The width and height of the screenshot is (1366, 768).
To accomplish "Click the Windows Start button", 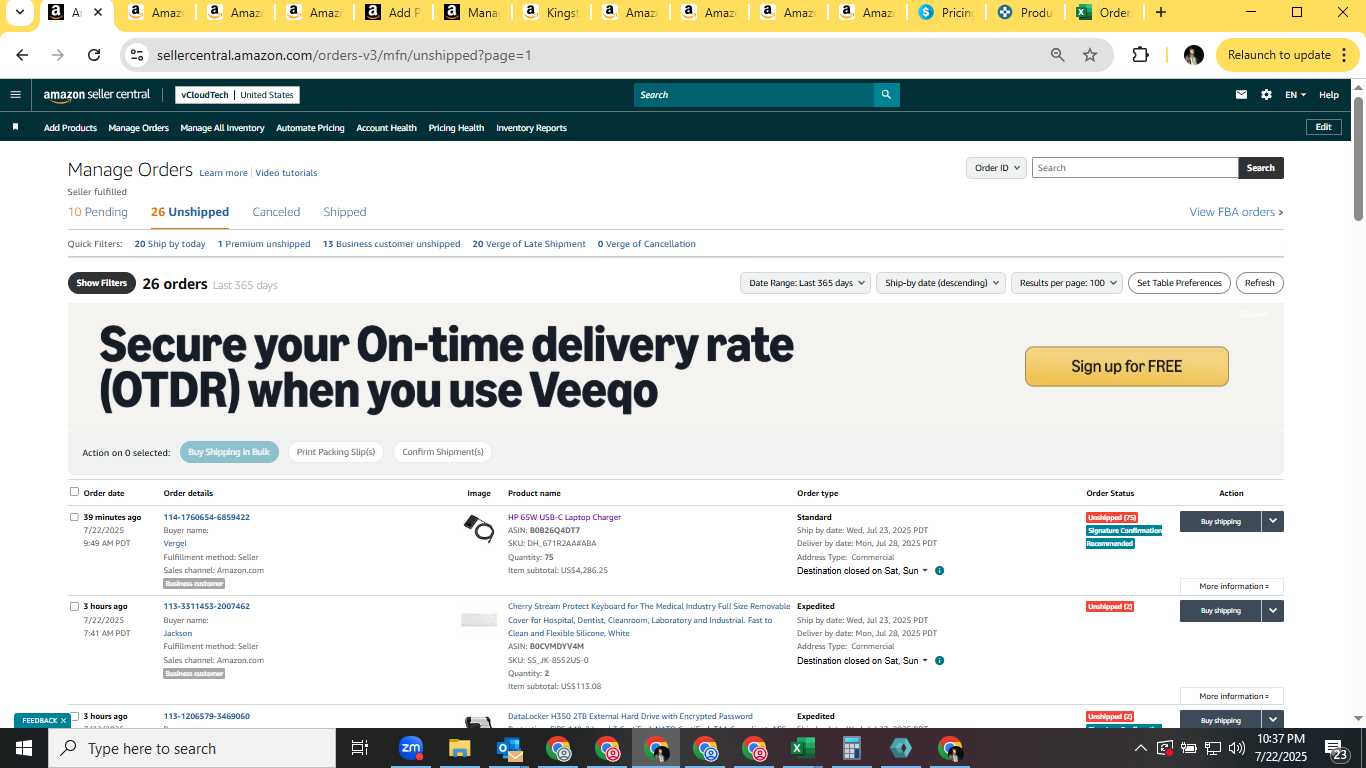I will pos(24,748).
